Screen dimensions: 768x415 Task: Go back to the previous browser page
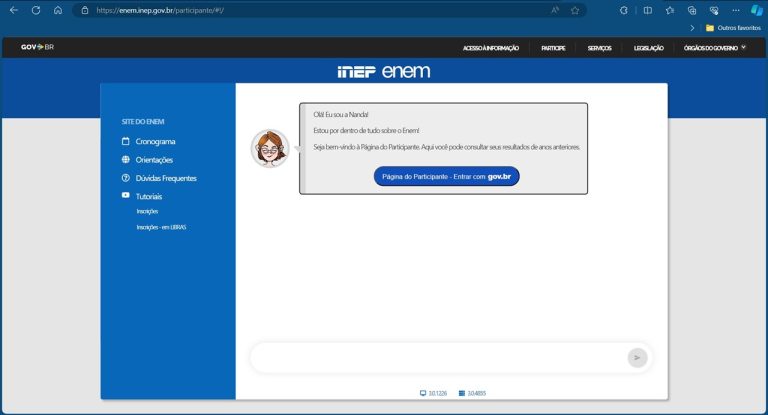(14, 10)
